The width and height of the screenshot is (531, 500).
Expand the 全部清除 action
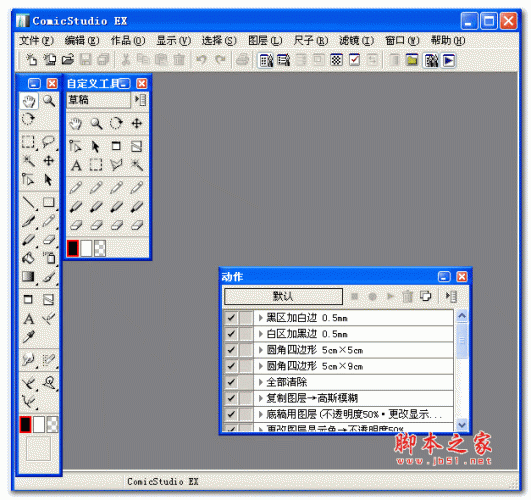tap(260, 382)
